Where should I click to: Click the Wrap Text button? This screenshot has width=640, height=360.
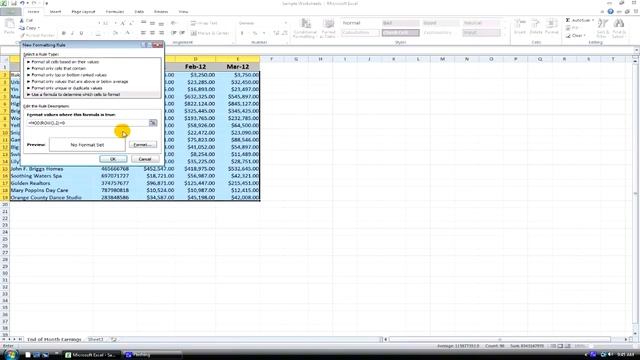(x=204, y=23)
